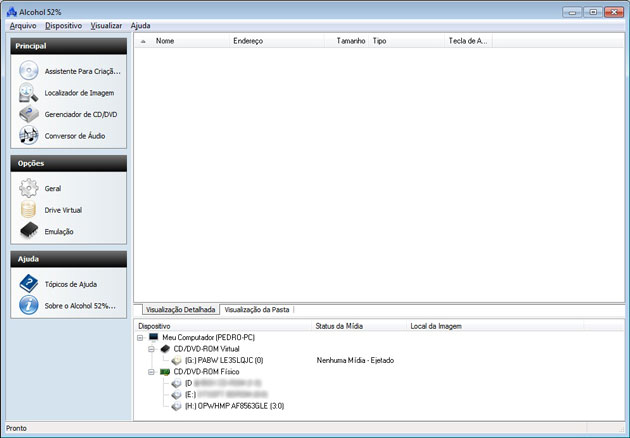
Task: Open the Assistente Para Criação disc icon
Action: (29, 71)
